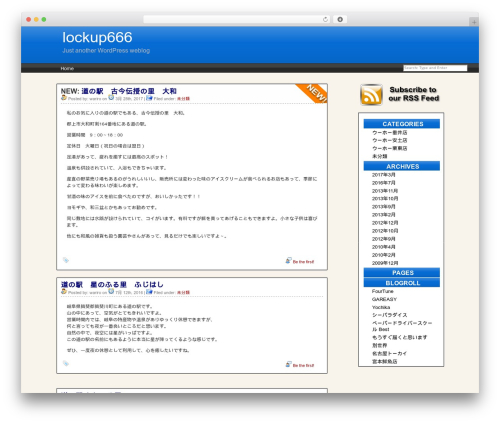Open the Home menu item

(67, 68)
